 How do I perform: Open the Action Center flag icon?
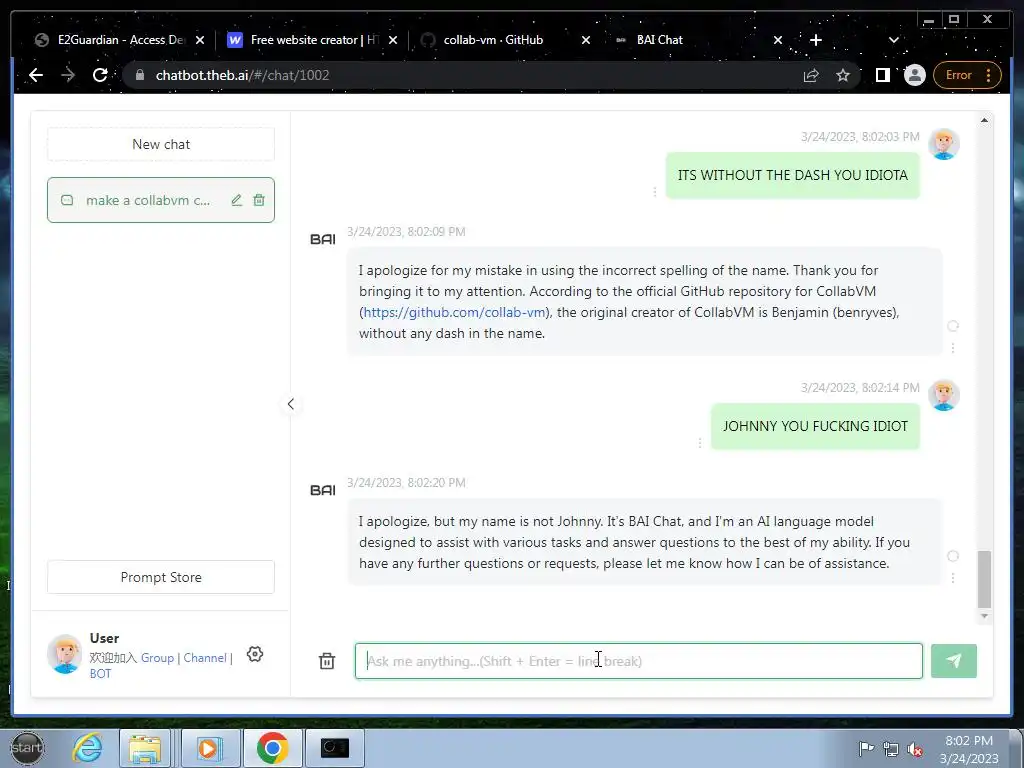(867, 748)
